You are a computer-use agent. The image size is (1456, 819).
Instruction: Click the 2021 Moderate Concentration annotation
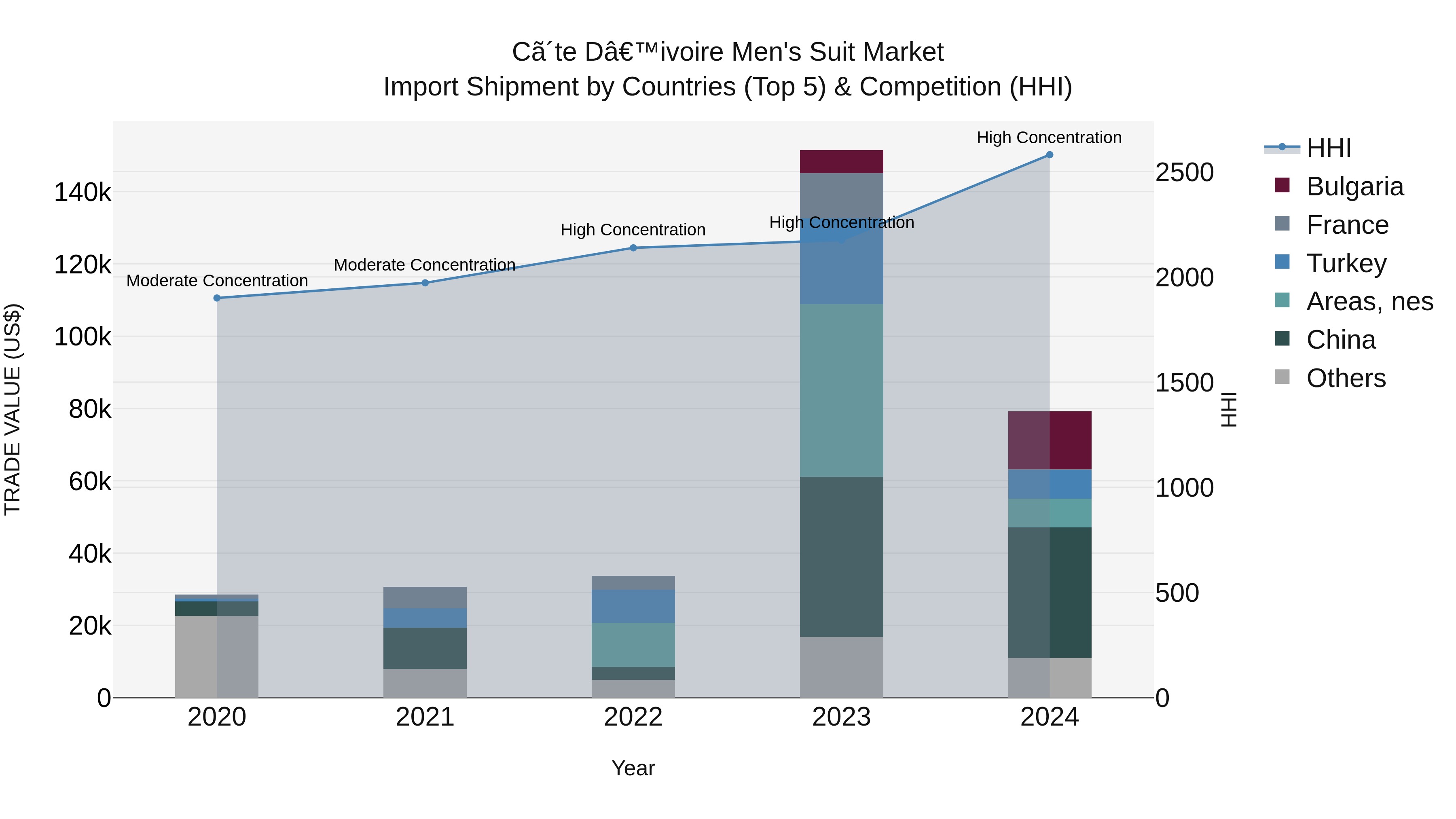[425, 265]
